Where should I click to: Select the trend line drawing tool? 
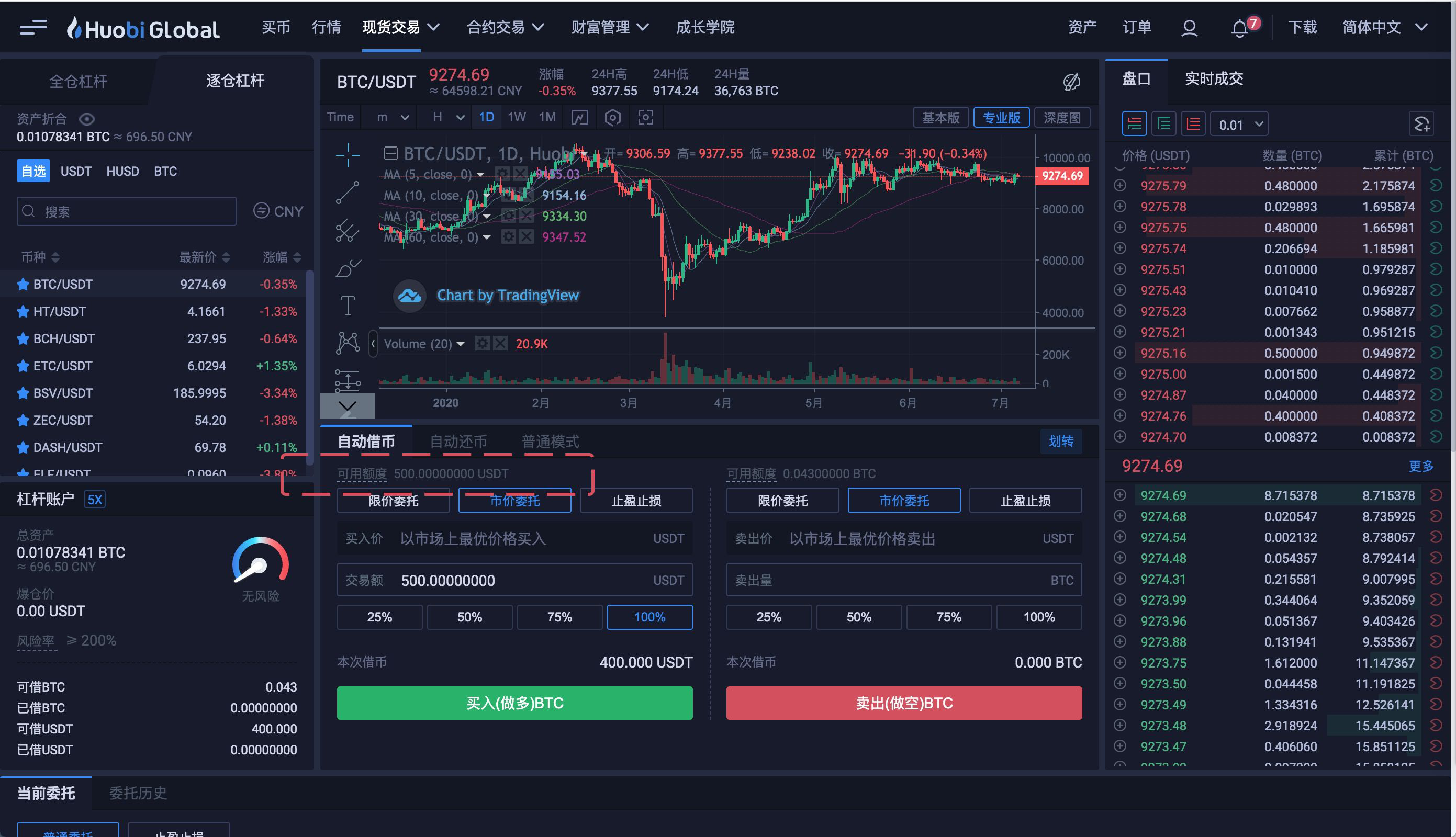coord(348,193)
